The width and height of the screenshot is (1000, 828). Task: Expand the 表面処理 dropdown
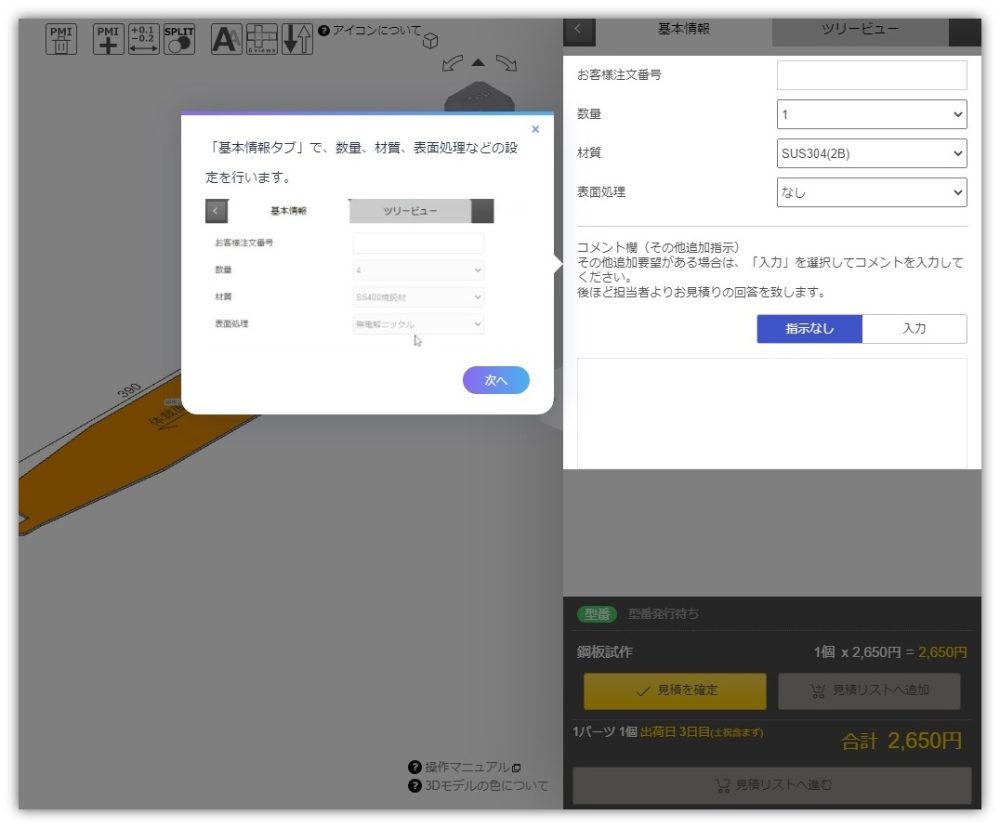(871, 192)
